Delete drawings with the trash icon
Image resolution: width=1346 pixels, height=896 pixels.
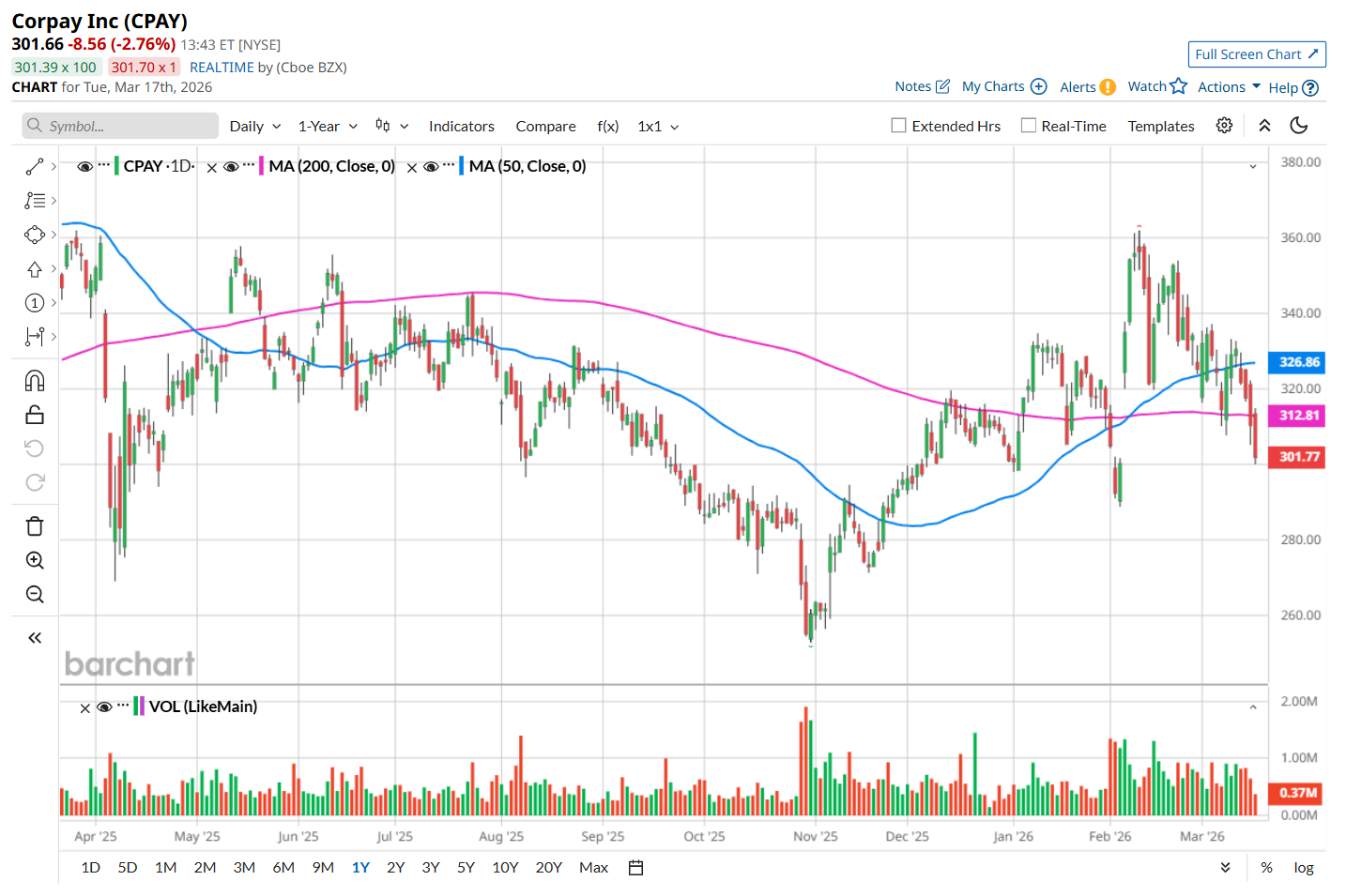35,526
